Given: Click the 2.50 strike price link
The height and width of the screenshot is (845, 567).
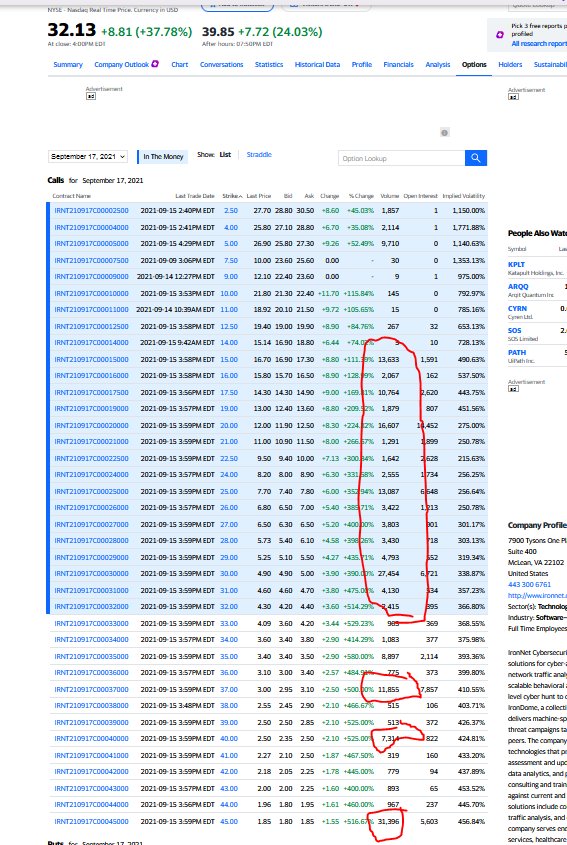Looking at the screenshot, I should pyautogui.click(x=231, y=211).
